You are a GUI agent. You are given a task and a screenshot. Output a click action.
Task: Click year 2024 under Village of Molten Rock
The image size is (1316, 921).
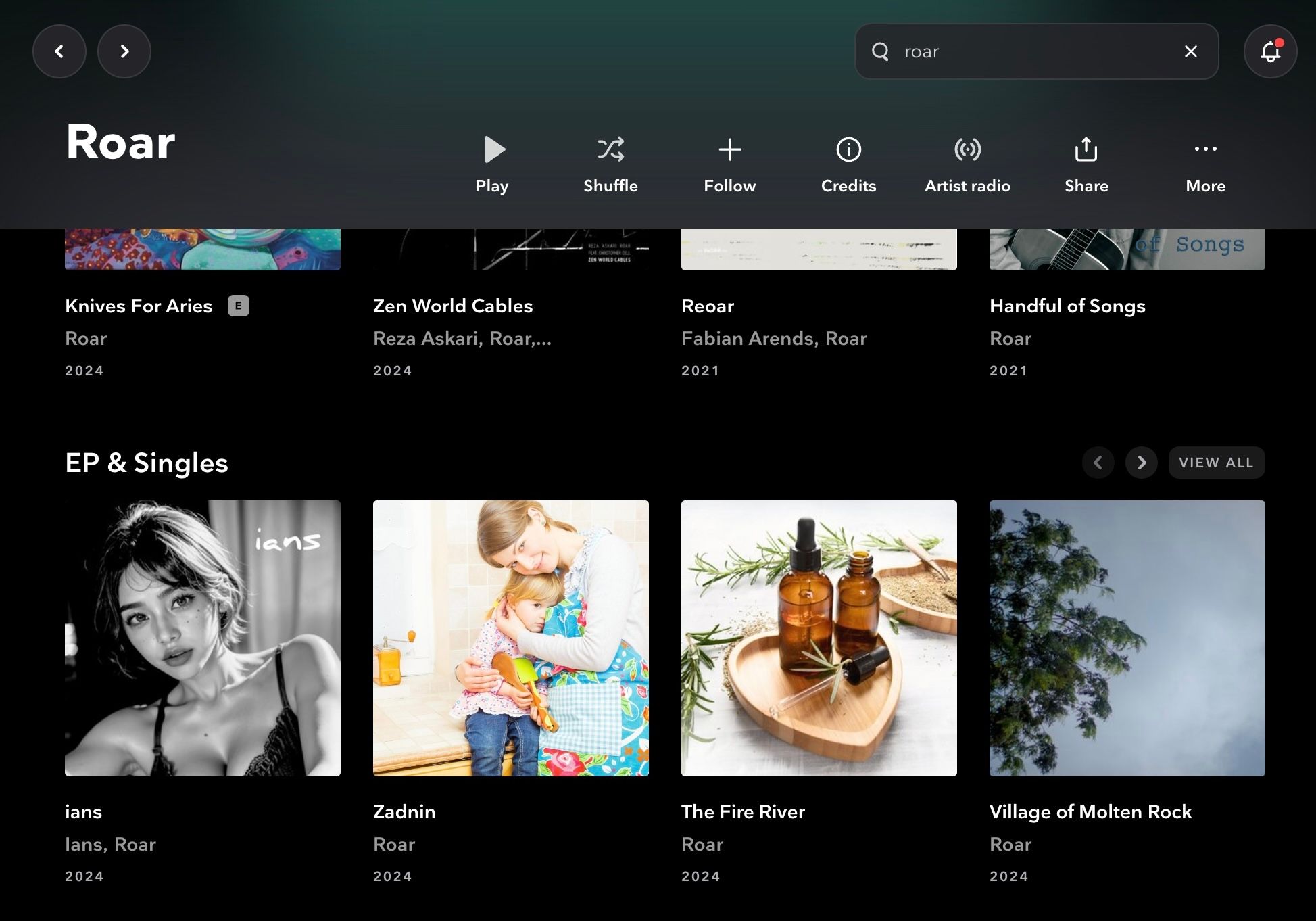coord(1009,876)
